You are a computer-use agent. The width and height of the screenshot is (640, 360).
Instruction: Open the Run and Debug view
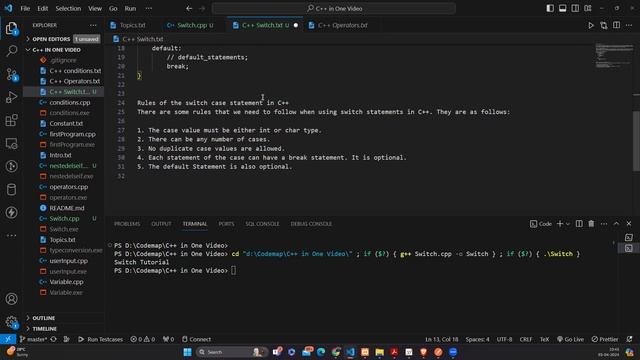(x=11, y=97)
